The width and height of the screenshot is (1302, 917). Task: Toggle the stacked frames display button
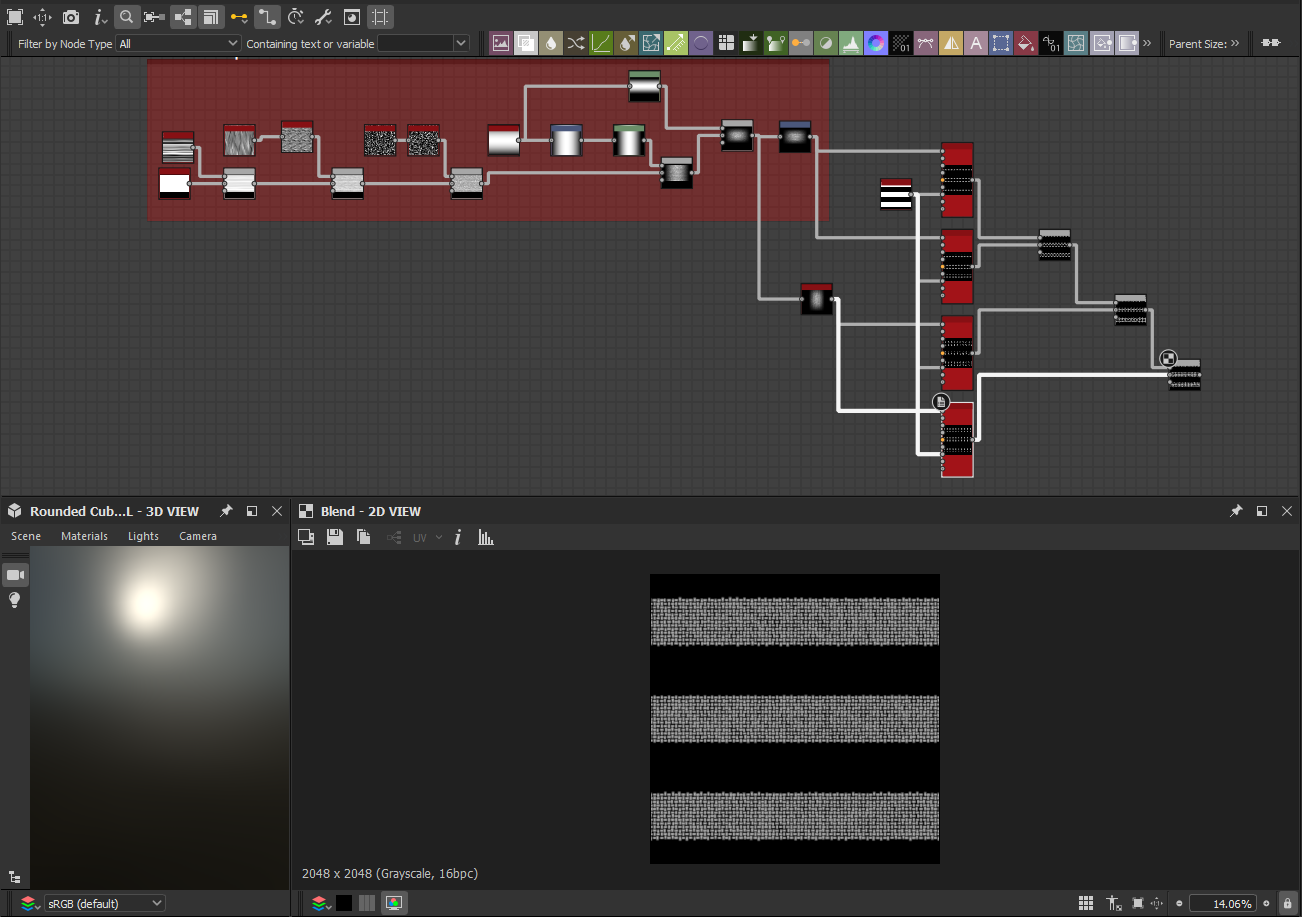210,17
